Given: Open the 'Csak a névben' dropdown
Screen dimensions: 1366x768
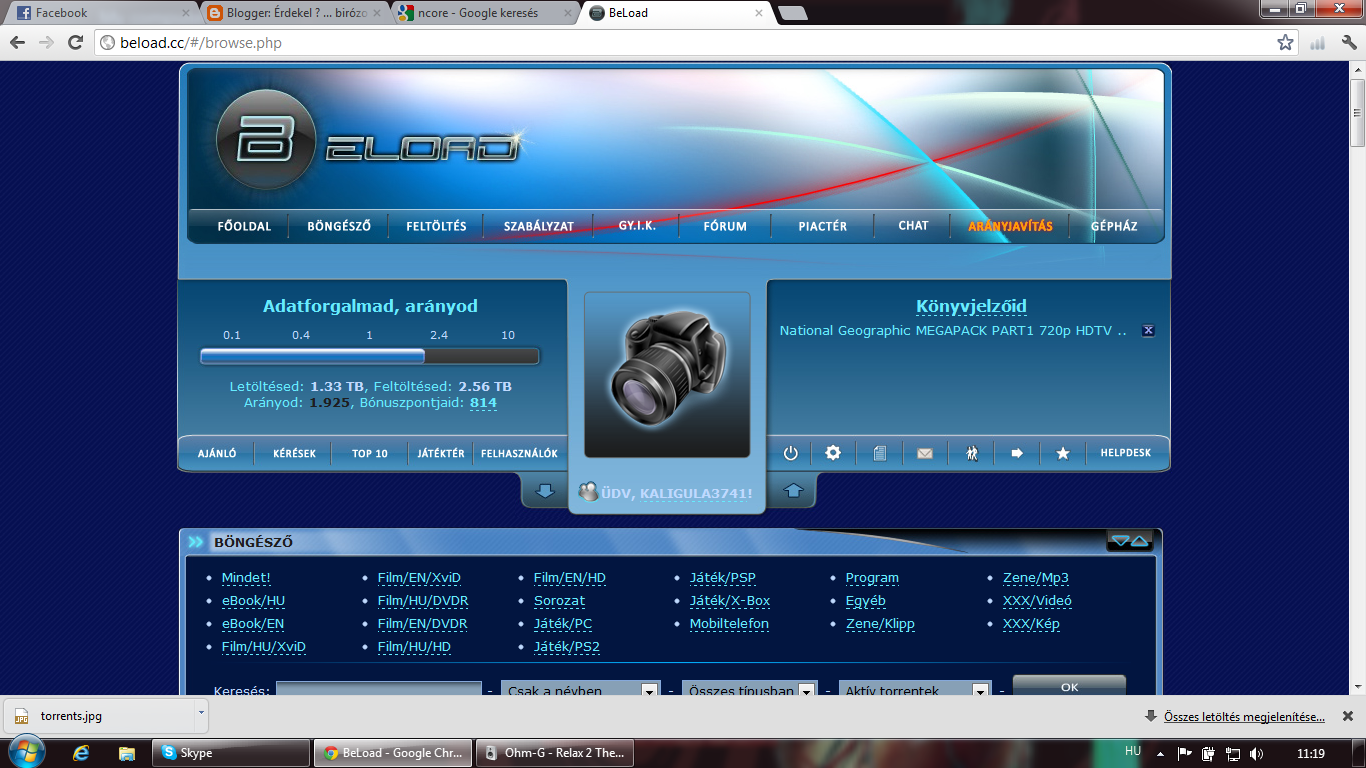Looking at the screenshot, I should click(x=581, y=691).
